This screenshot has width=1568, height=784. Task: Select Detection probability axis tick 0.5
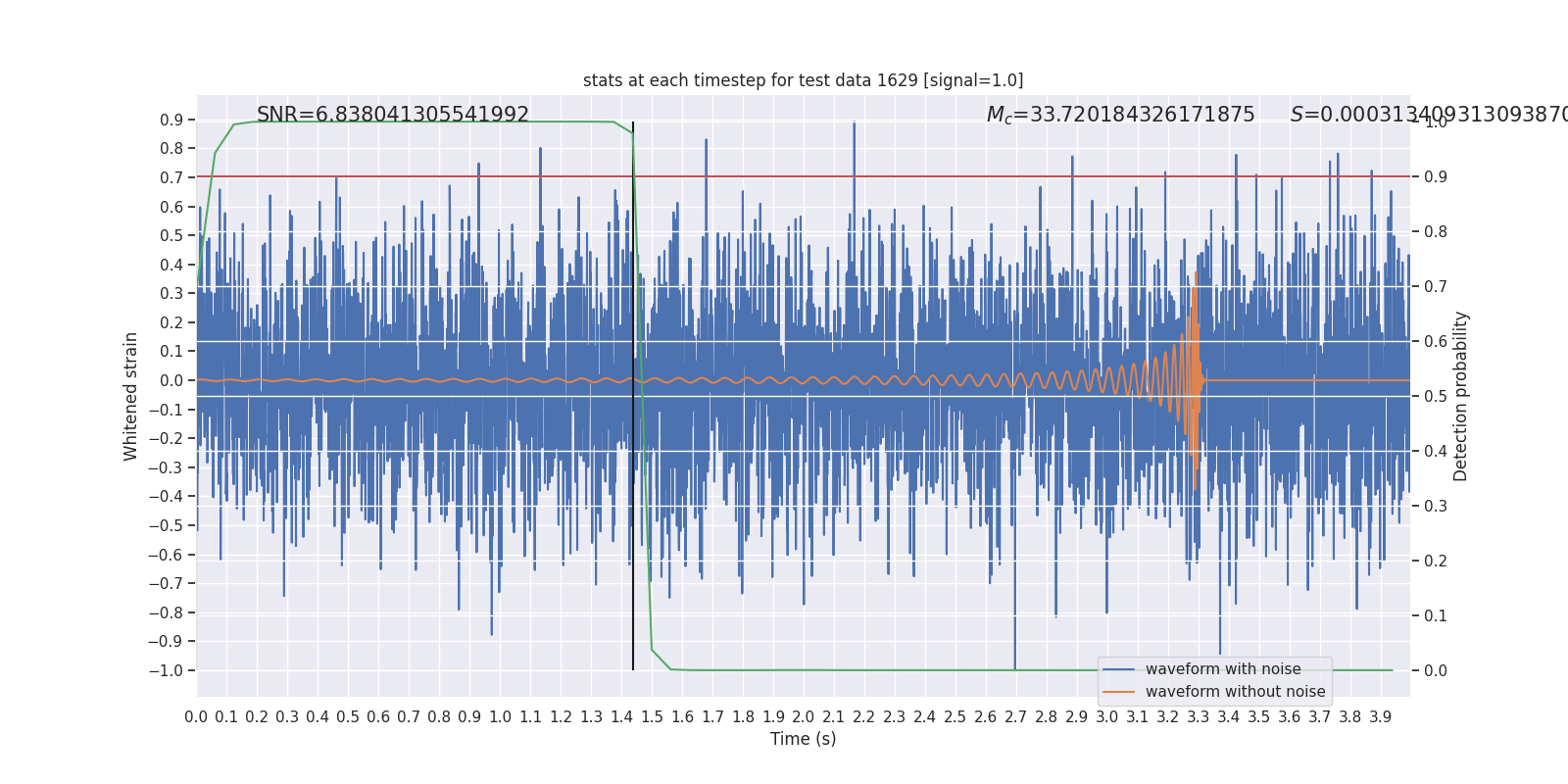pyautogui.click(x=1436, y=397)
